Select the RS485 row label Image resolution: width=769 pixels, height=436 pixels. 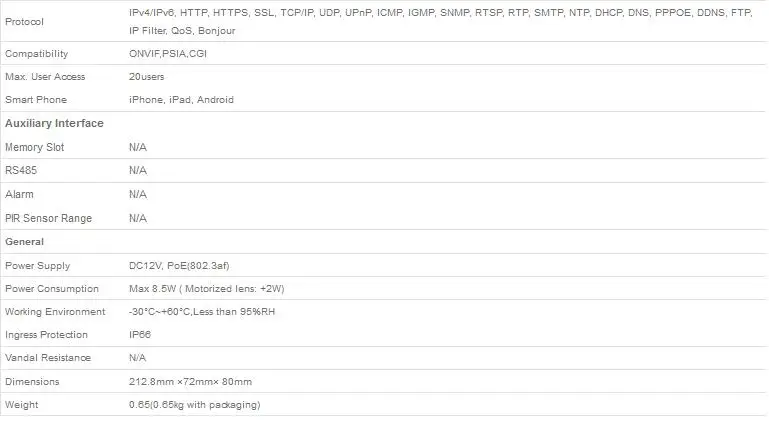[x=21, y=170]
